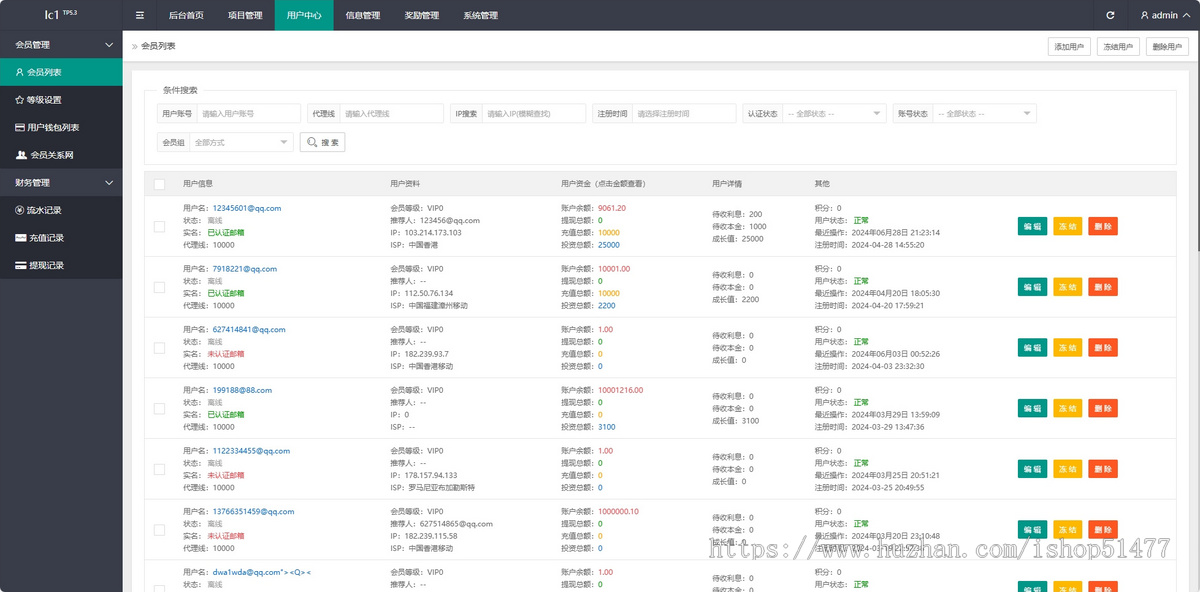
Task: Click the lc1 logo in header
Action: pyautogui.click(x=60, y=14)
